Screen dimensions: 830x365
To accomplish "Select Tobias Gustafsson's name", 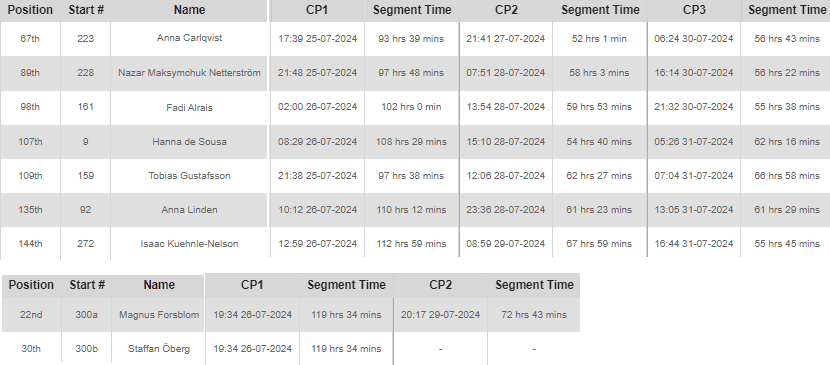I will [190, 176].
